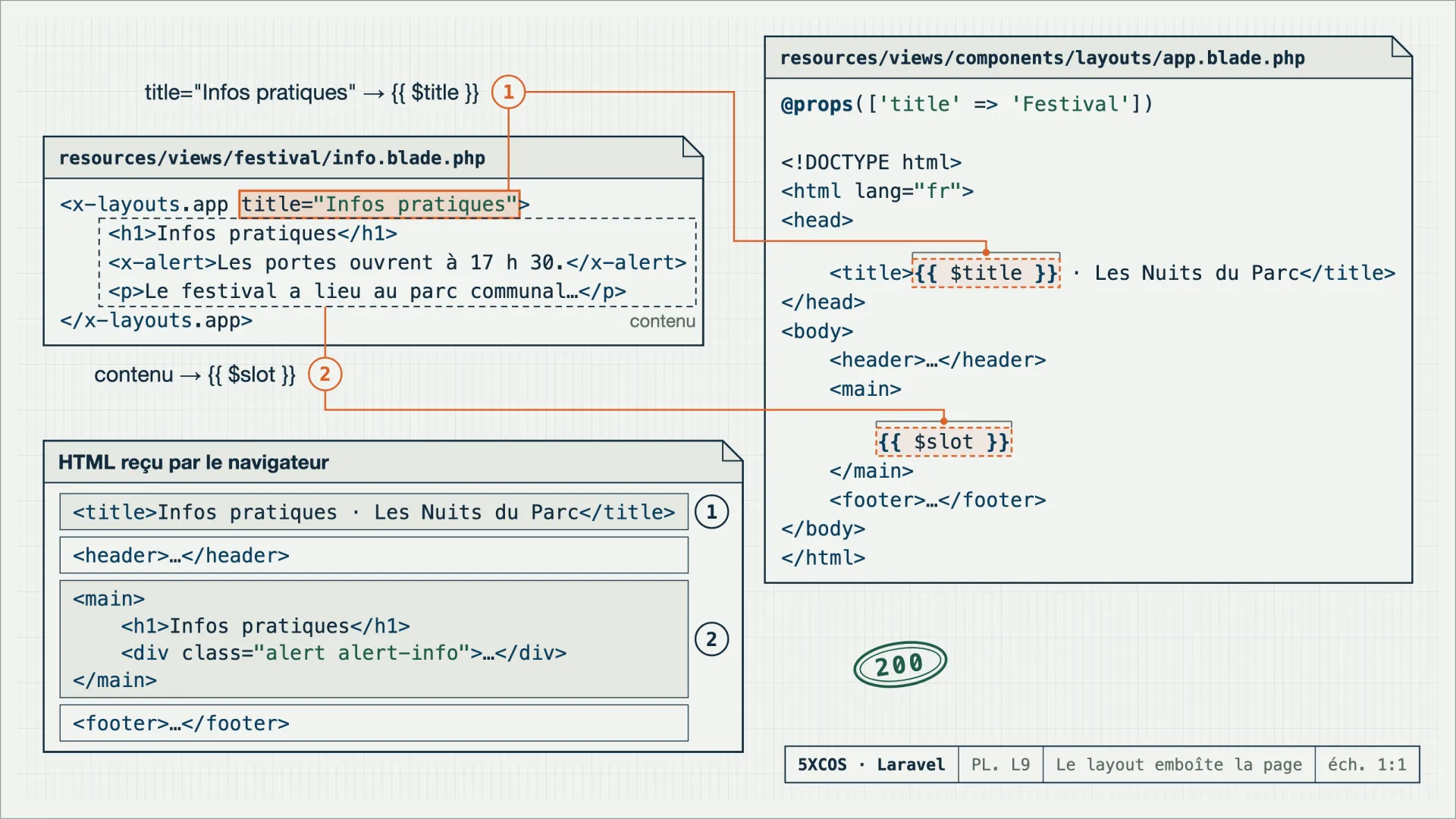Viewport: 1456px width, 819px height.
Task: Click the 'PL. L9' title block cell
Action: 1001,764
